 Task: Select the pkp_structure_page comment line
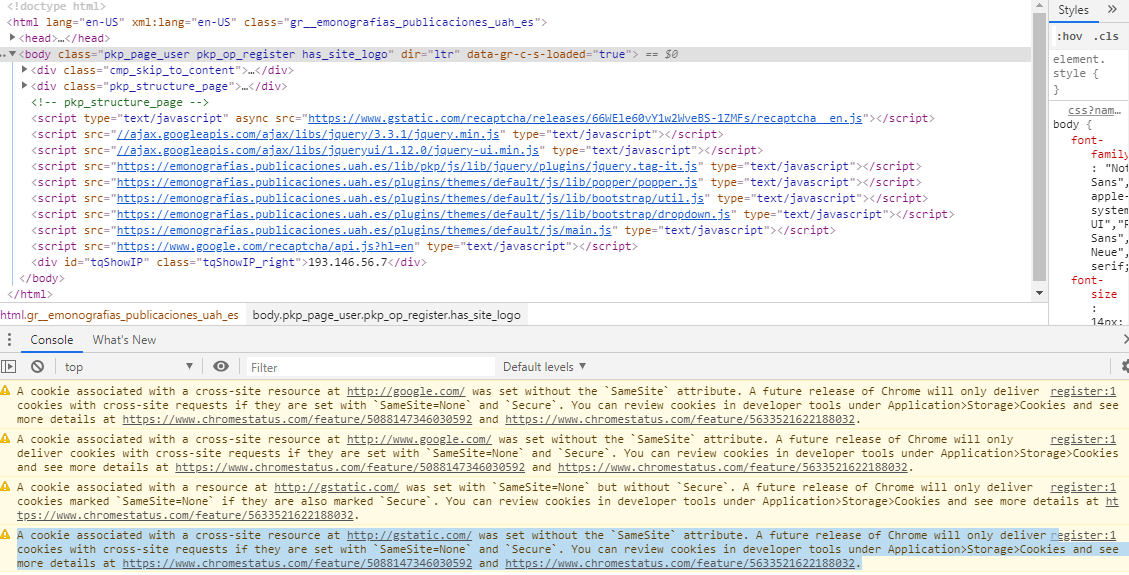click(x=121, y=102)
